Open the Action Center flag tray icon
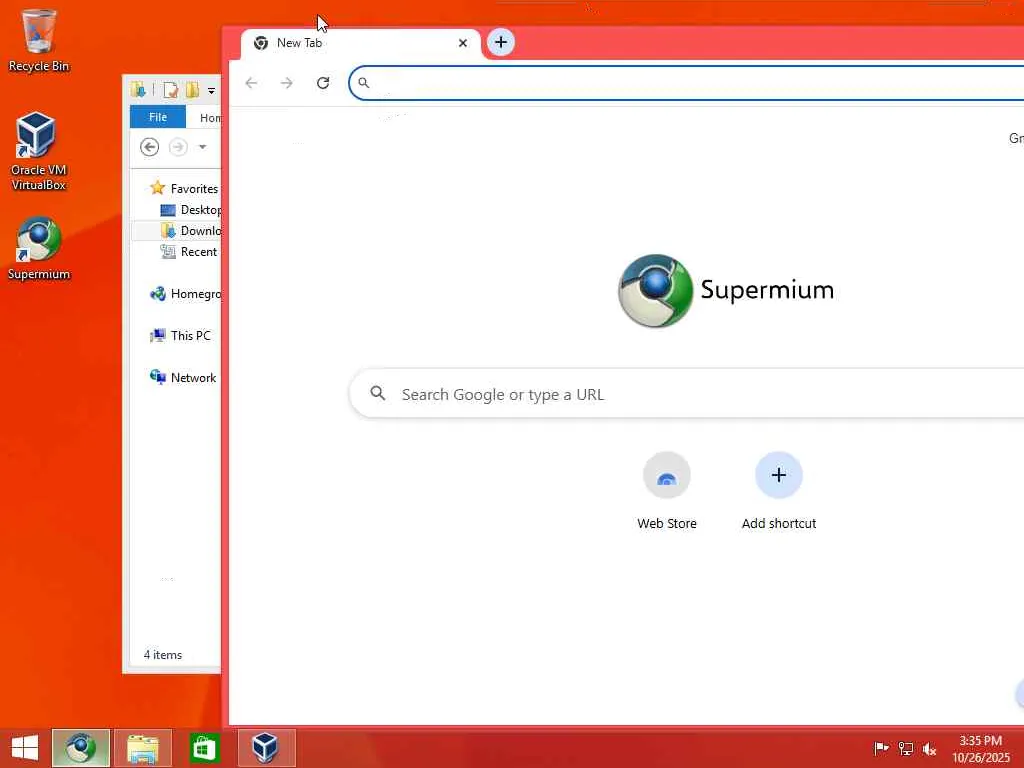Viewport: 1024px width, 768px height. pos(881,748)
